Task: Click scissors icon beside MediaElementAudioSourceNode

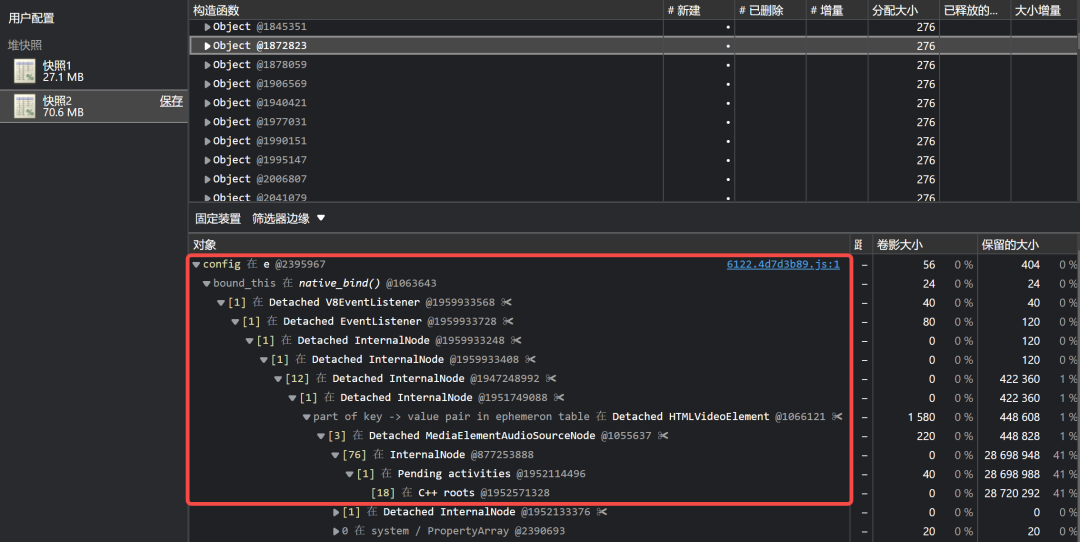Action: 663,436
